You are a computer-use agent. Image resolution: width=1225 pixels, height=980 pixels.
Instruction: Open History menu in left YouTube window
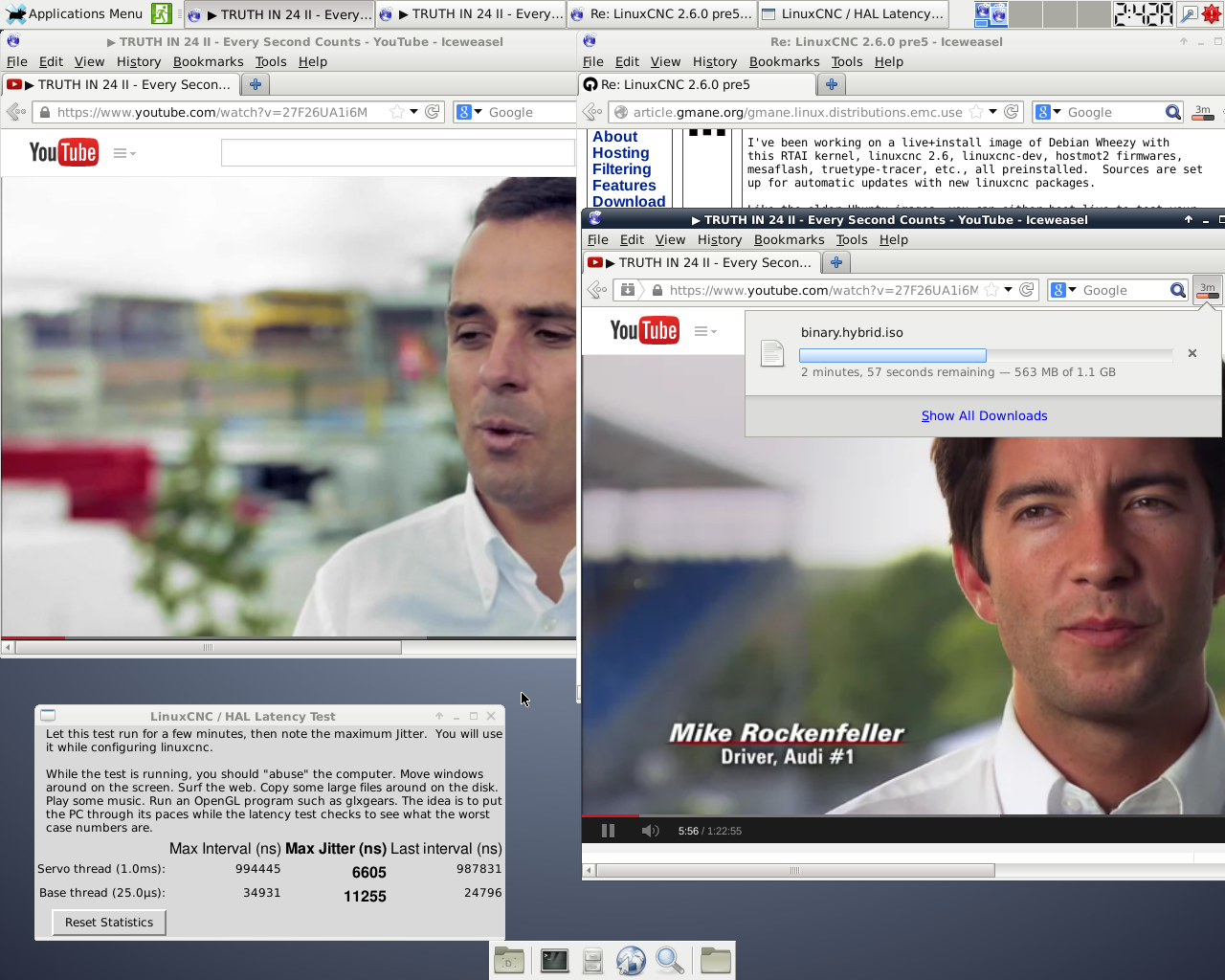point(139,61)
